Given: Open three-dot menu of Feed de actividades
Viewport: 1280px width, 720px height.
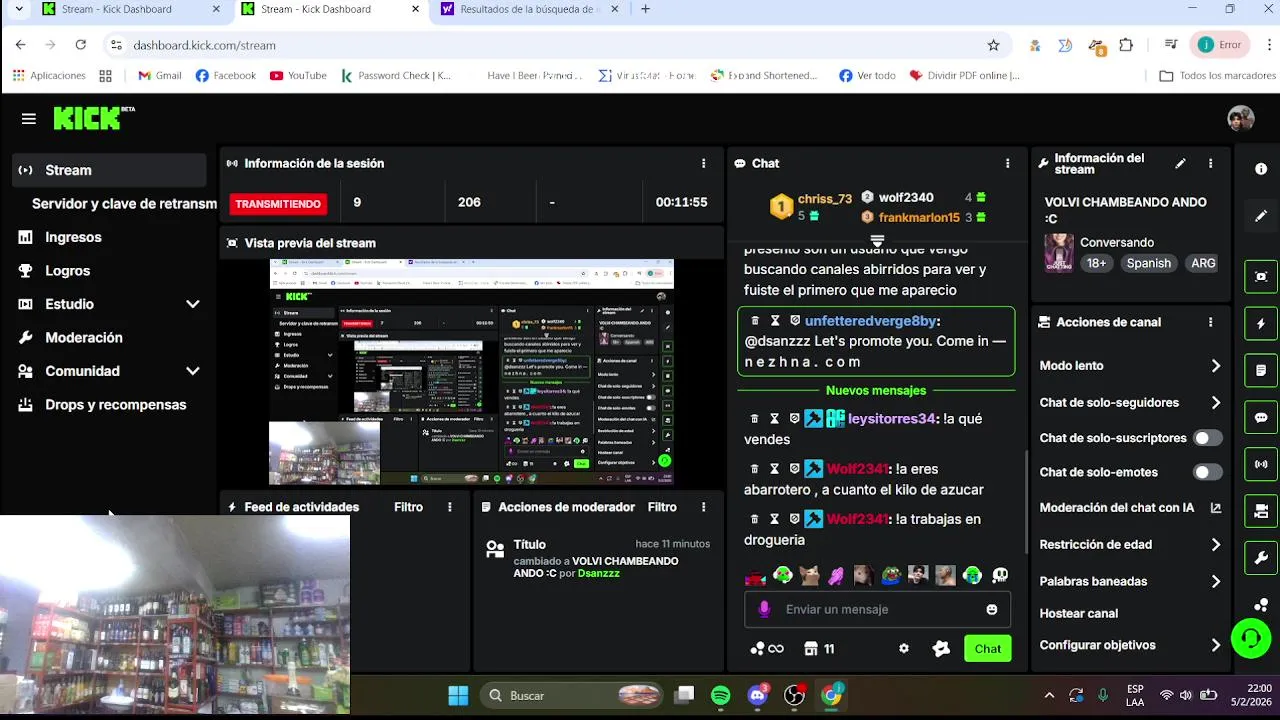Looking at the screenshot, I should point(450,507).
